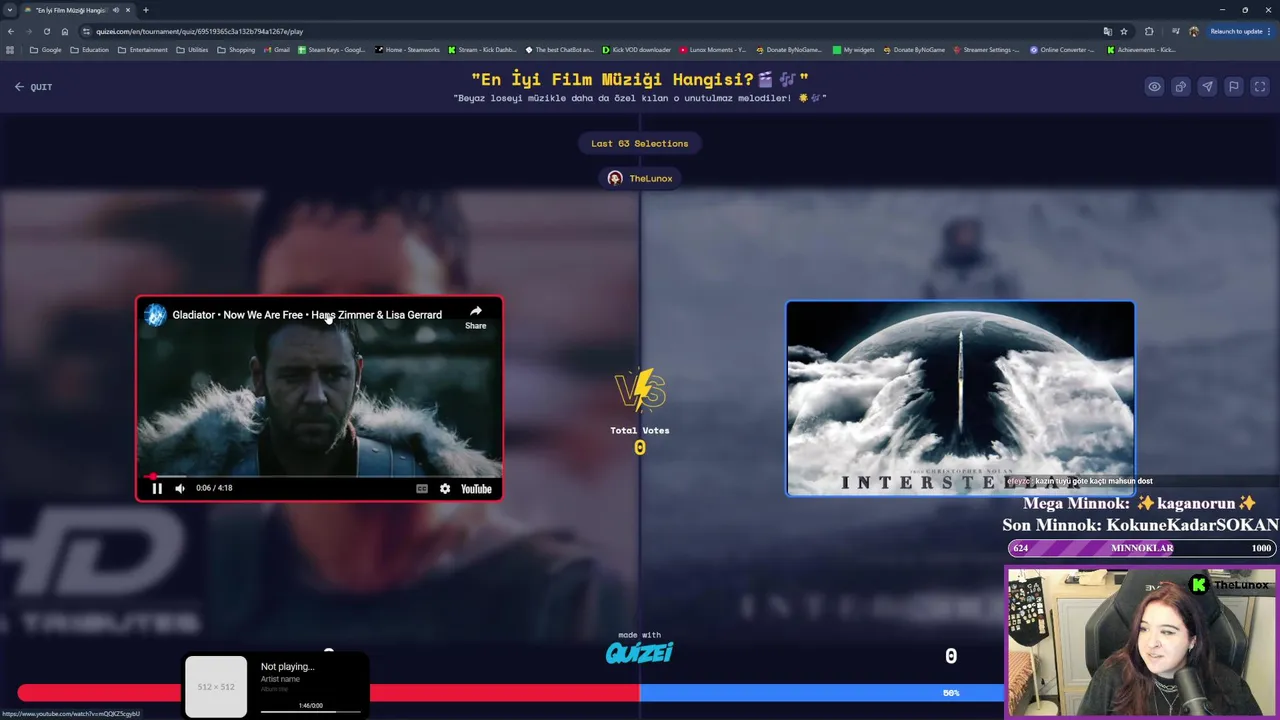Open the Stream - Kick Dashboard bookmark
This screenshot has height=720, width=1280.
pyautogui.click(x=482, y=49)
